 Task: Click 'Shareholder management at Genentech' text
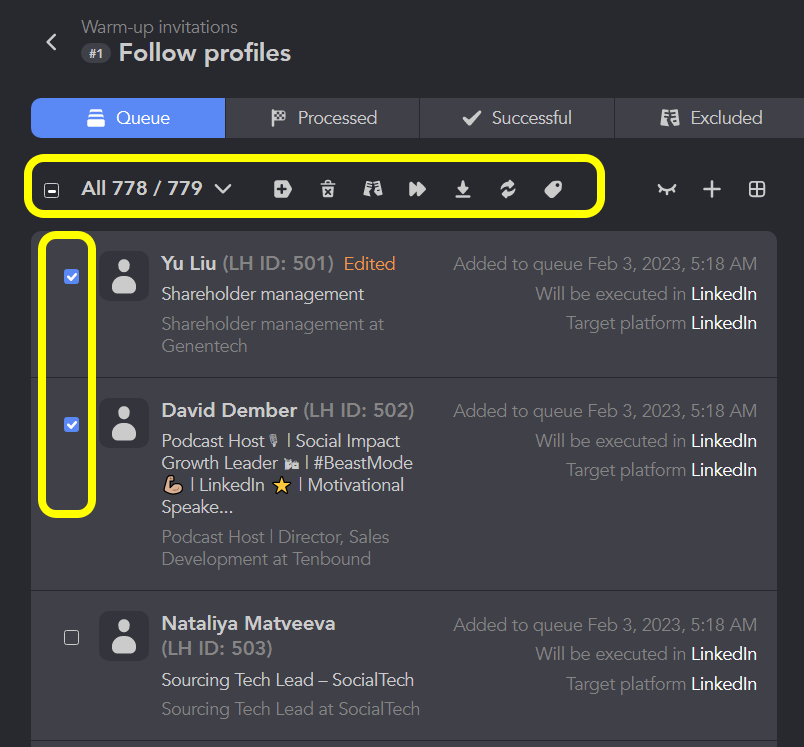[272, 335]
